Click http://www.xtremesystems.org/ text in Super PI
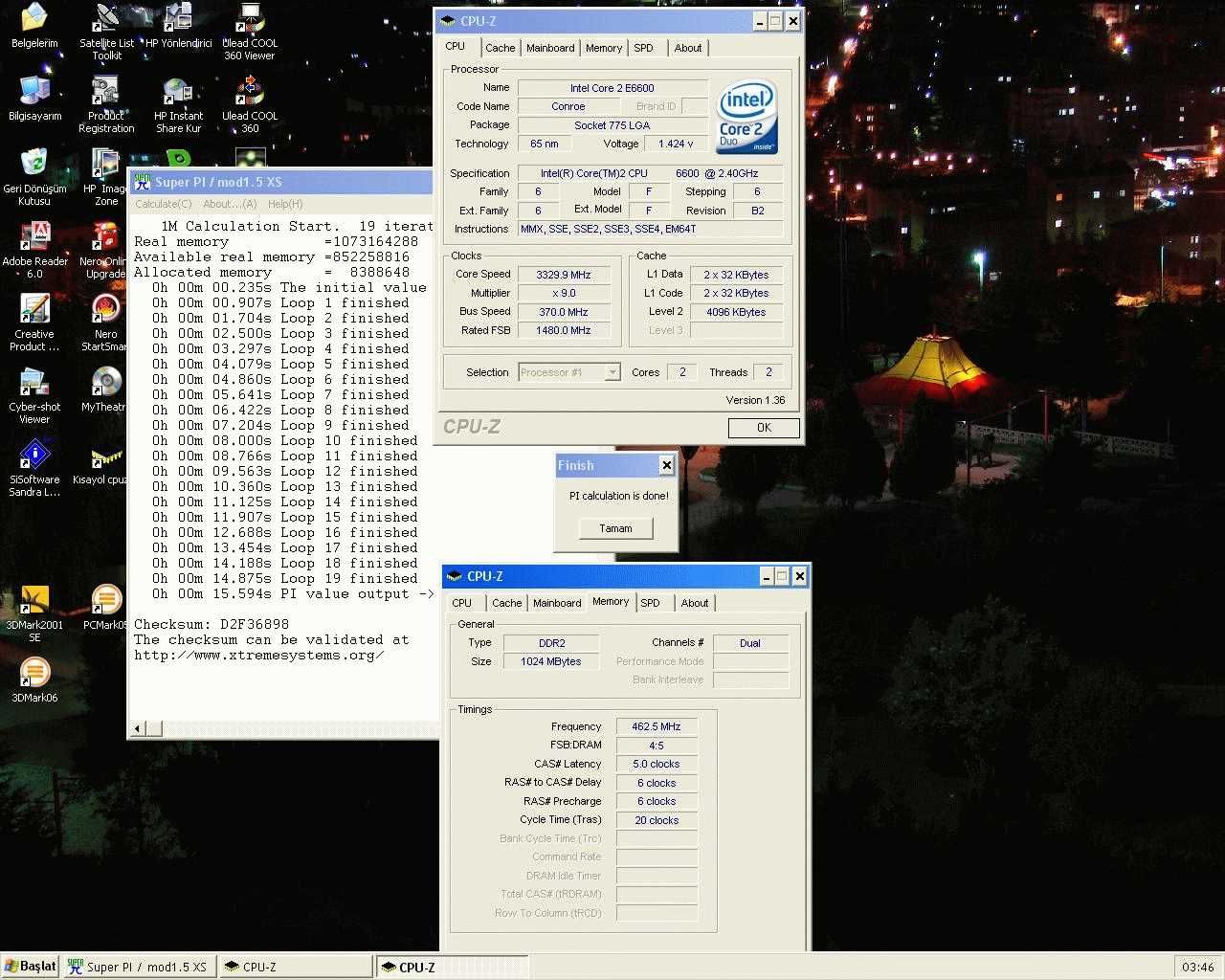The height and width of the screenshot is (980, 1225). 259,655
